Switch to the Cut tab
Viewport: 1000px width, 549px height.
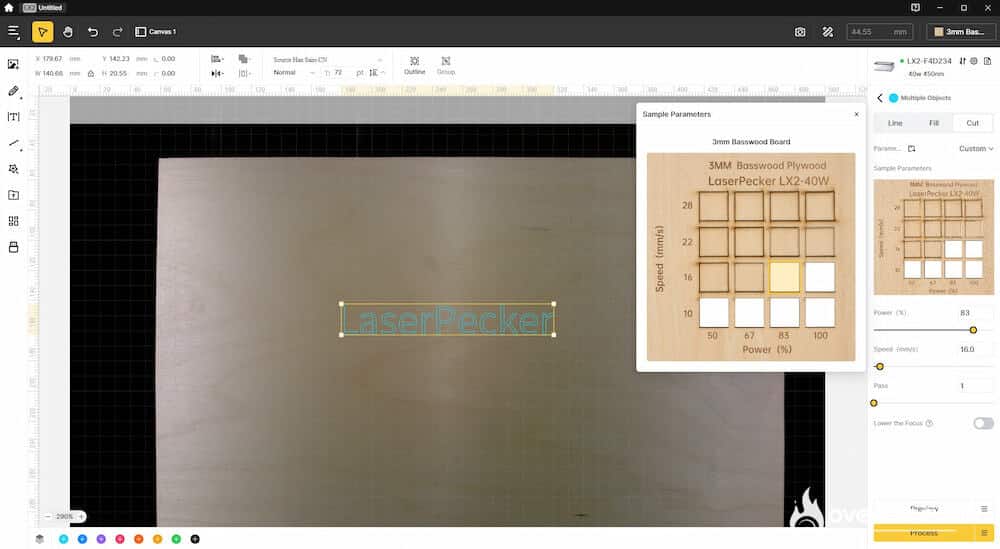pyautogui.click(x=973, y=123)
